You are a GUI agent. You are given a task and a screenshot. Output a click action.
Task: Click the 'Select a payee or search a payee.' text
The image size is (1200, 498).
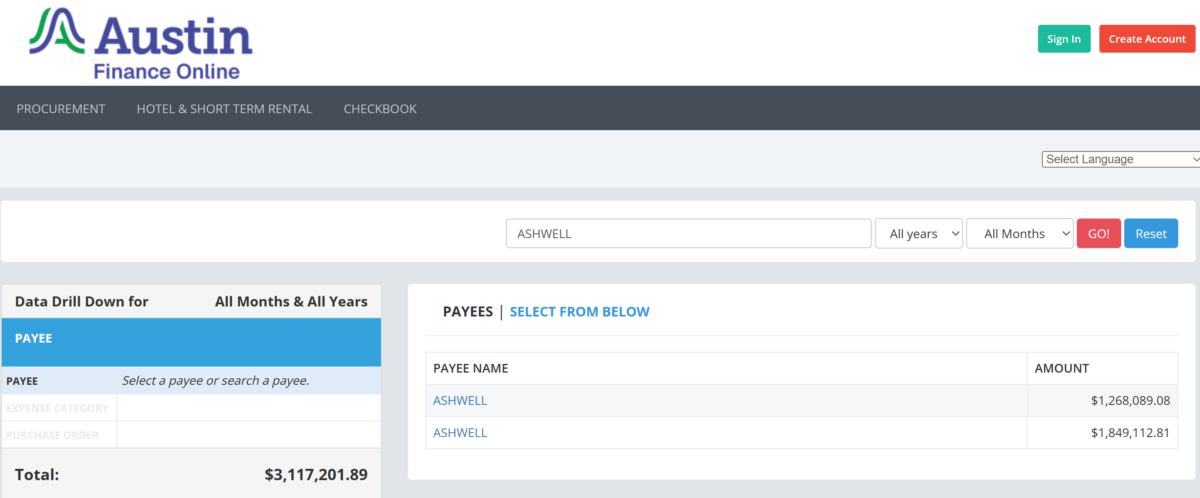[215, 380]
